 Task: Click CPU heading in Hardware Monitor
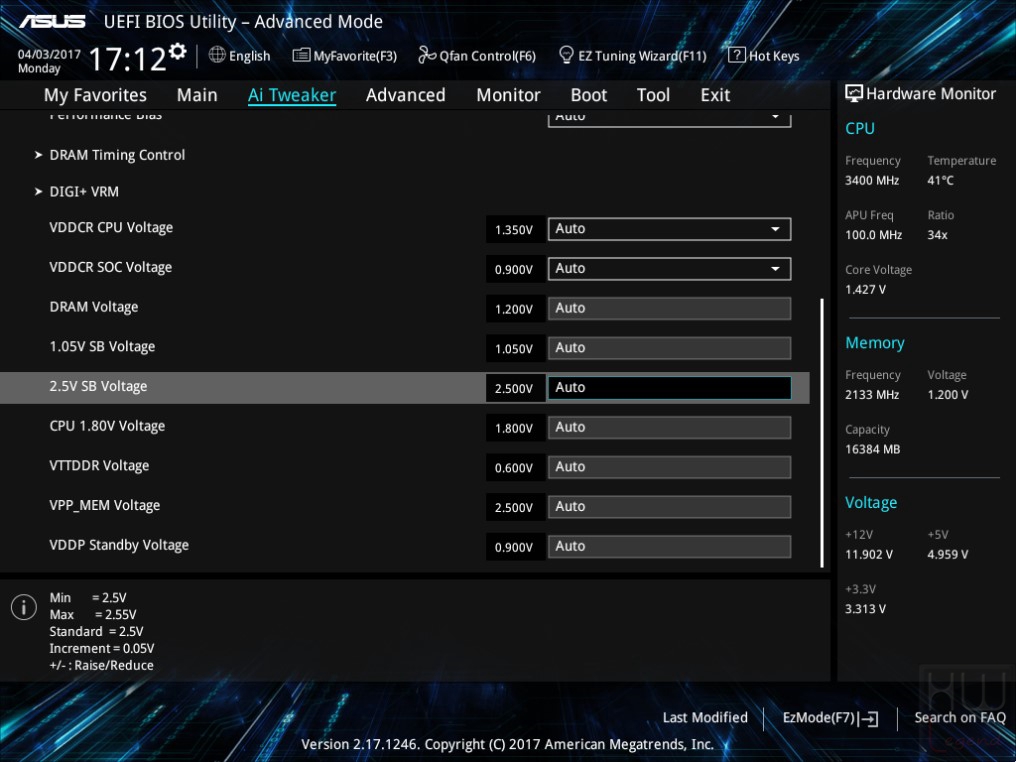(860, 128)
